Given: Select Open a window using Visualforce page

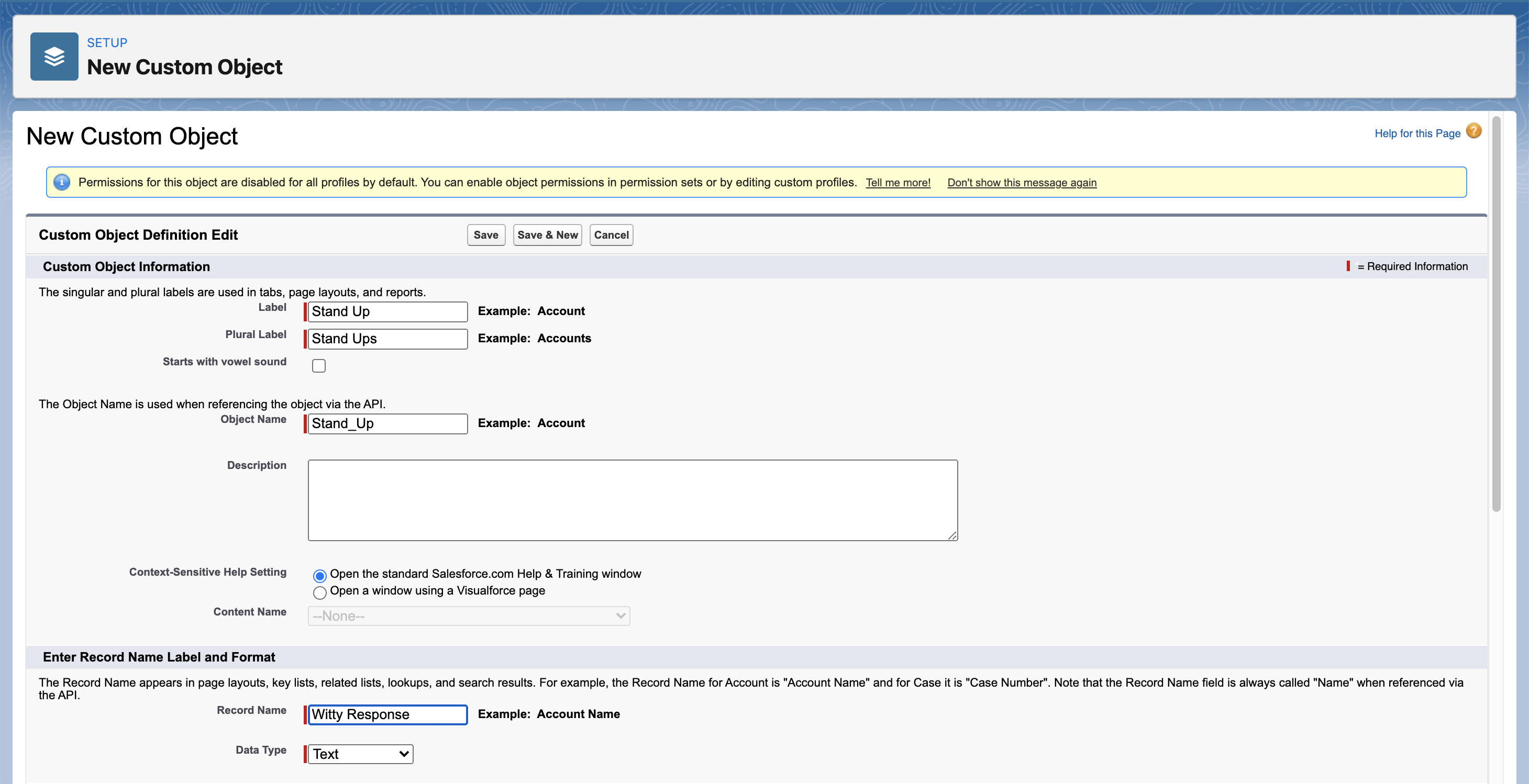Looking at the screenshot, I should [319, 592].
